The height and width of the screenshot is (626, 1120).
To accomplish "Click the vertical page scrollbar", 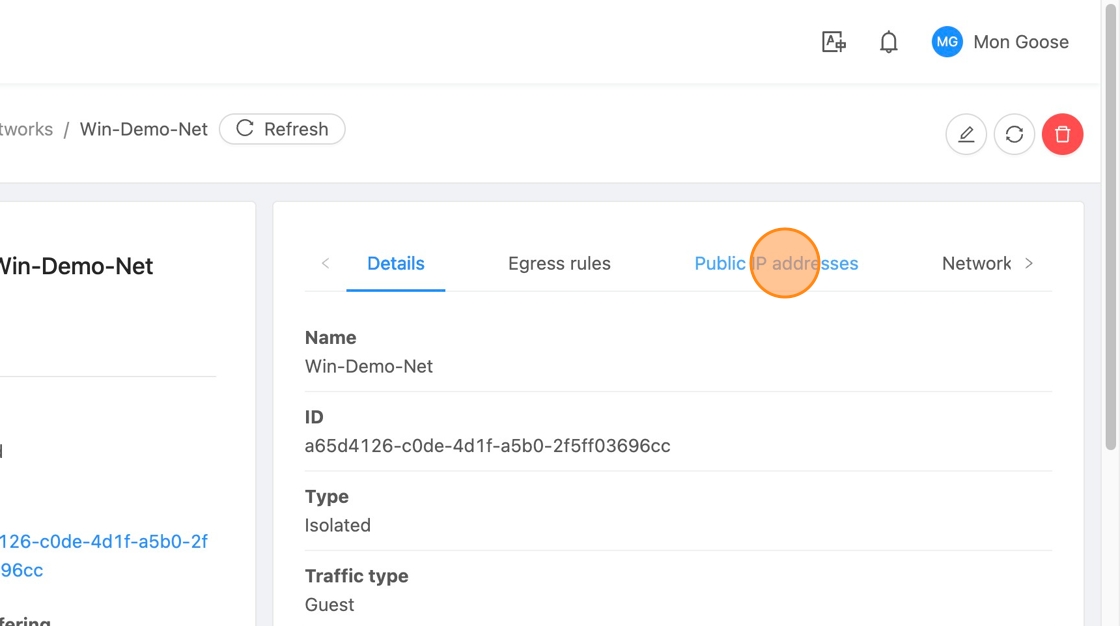I will pyautogui.click(x=1111, y=230).
